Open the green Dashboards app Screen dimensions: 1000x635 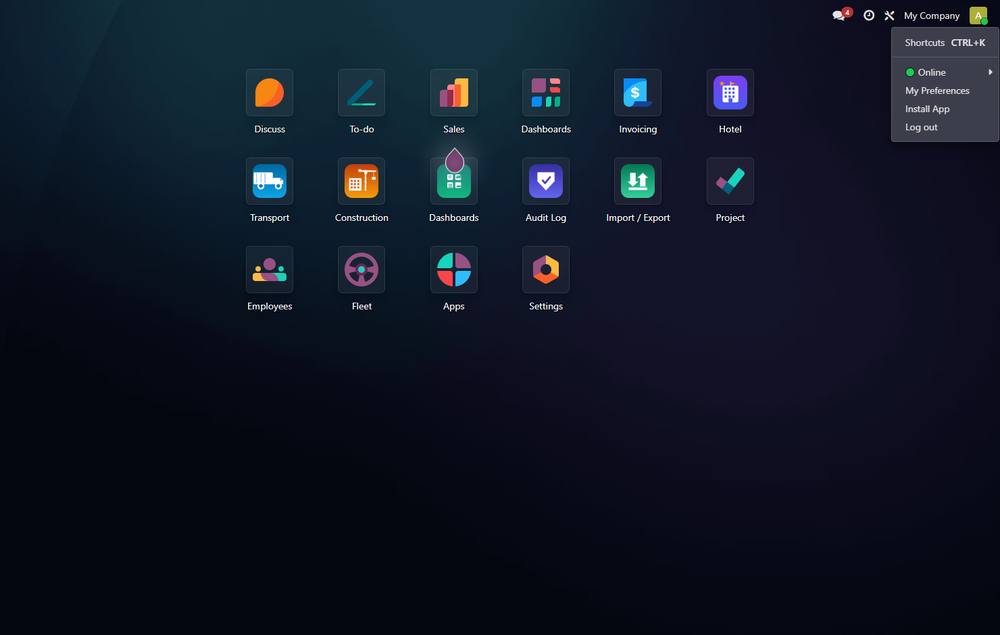click(453, 182)
